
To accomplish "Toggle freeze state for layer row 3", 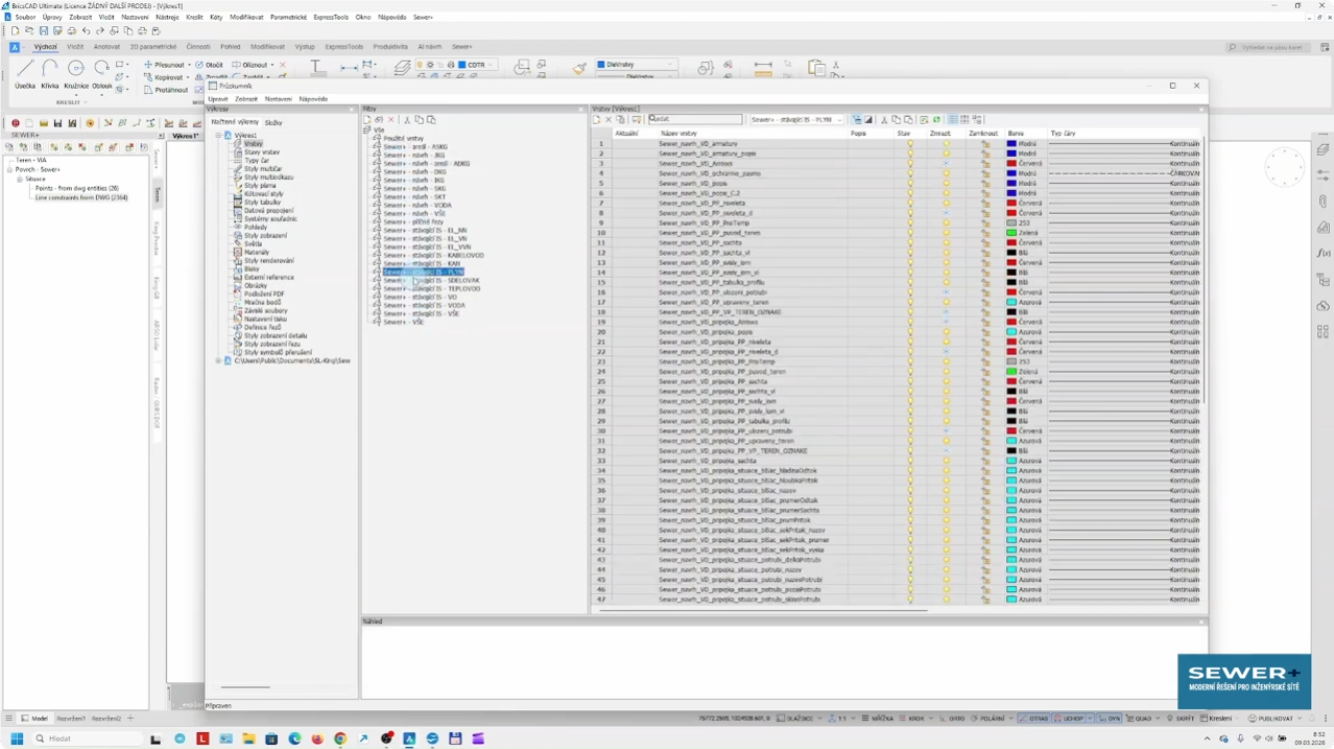I will click(x=946, y=164).
